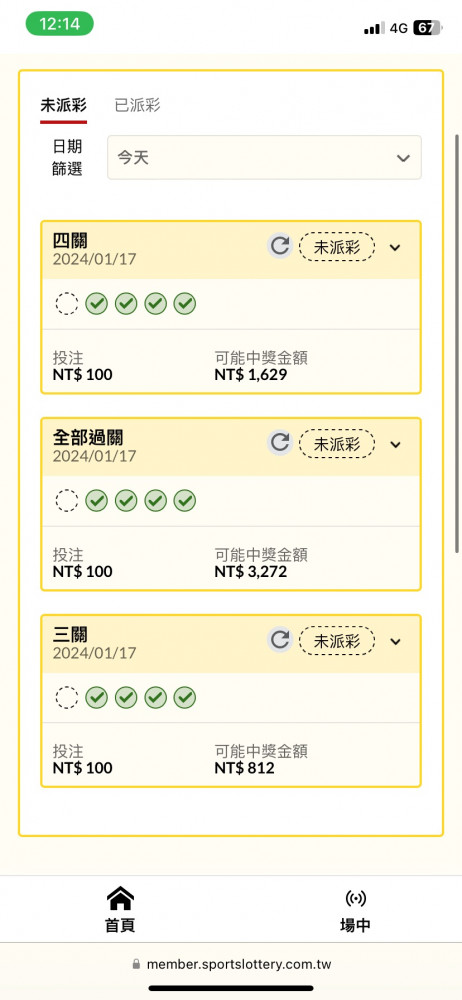462x1000 pixels.
Task: Refresh the 三關 bet card
Action: [x=279, y=640]
